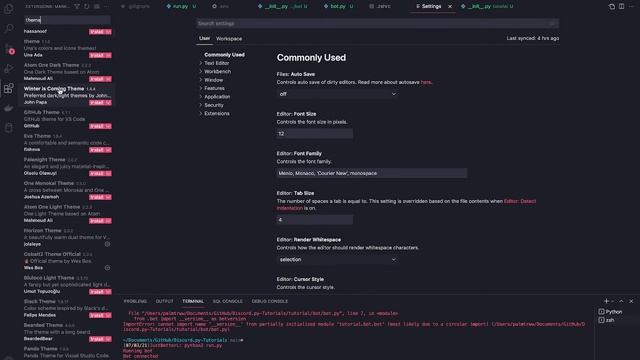Close the Settings tab
640x360 pixels.
(x=450, y=7)
